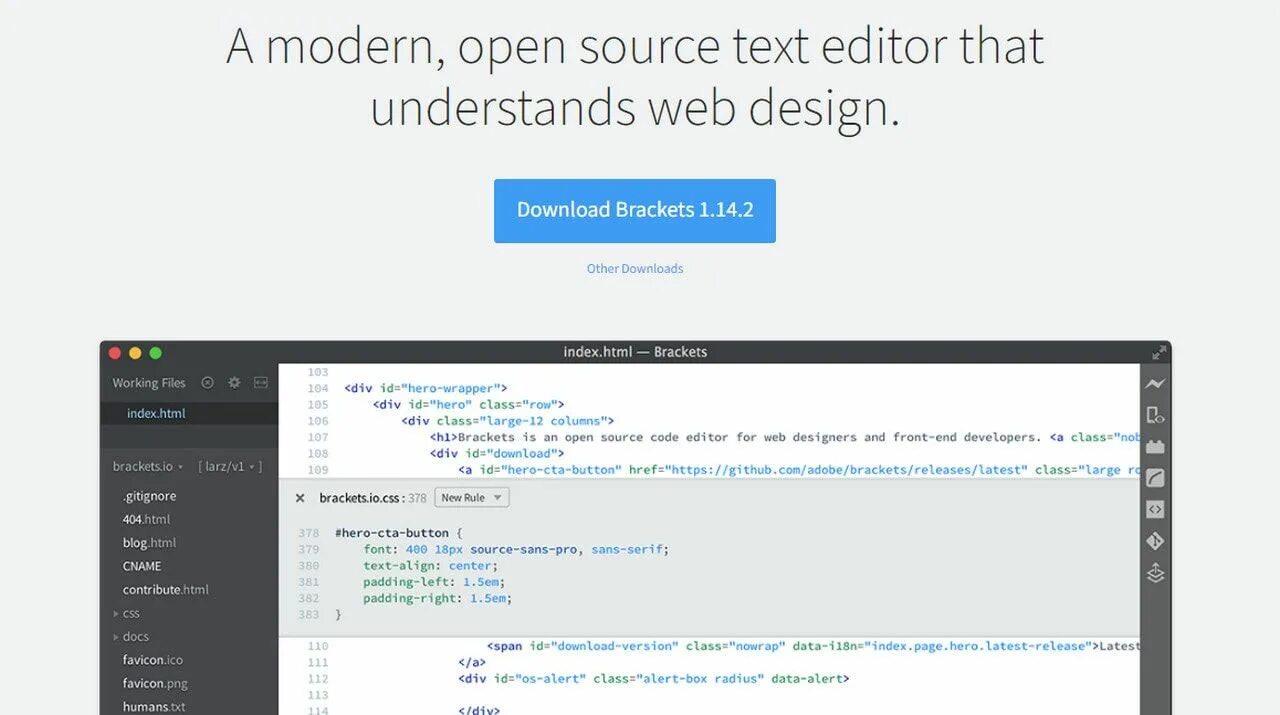The width and height of the screenshot is (1280, 715).
Task: Click the #hero-cta-button selector on line 378
Action: tap(392, 533)
